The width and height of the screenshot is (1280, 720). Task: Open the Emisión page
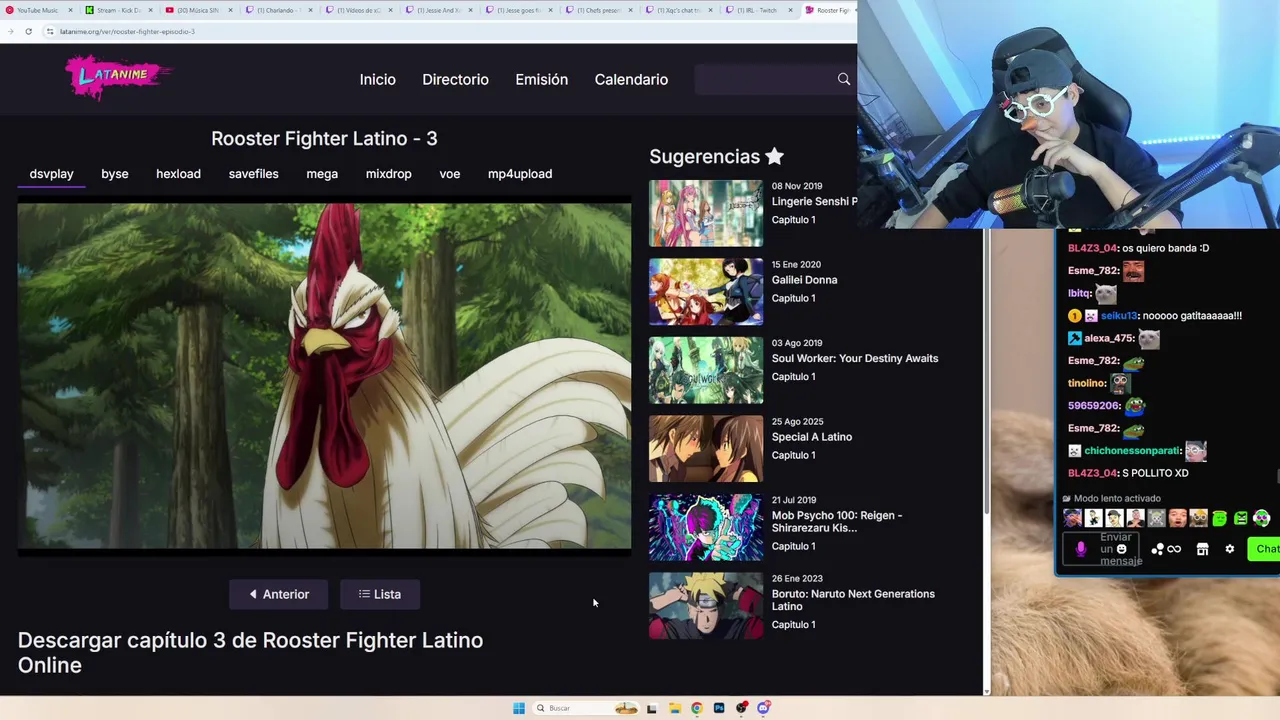coord(541,80)
